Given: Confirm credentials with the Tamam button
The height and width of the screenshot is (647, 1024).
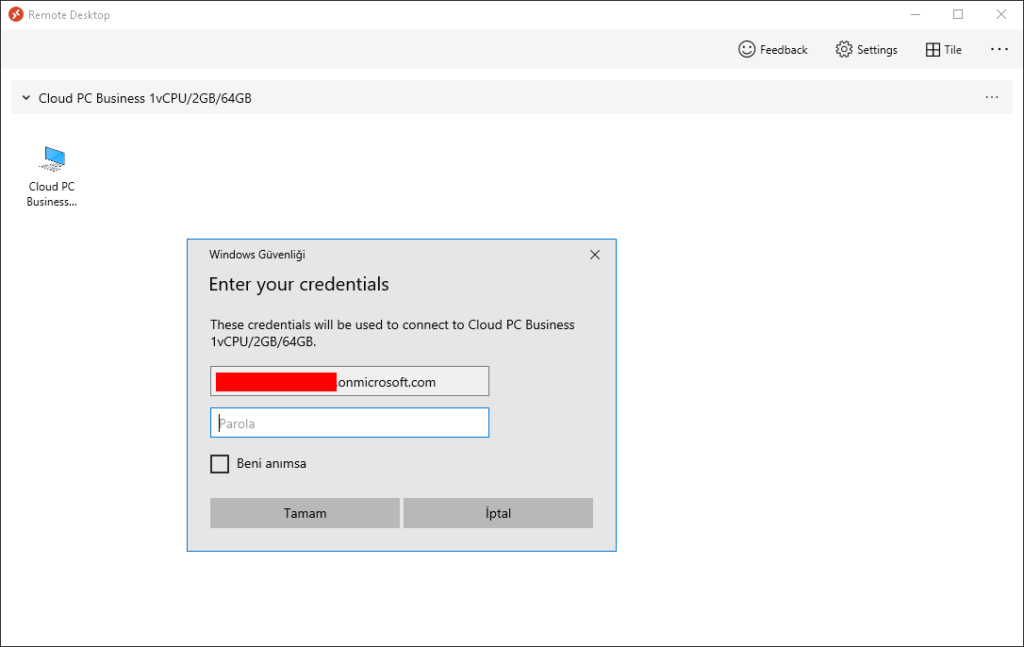Looking at the screenshot, I should (304, 513).
